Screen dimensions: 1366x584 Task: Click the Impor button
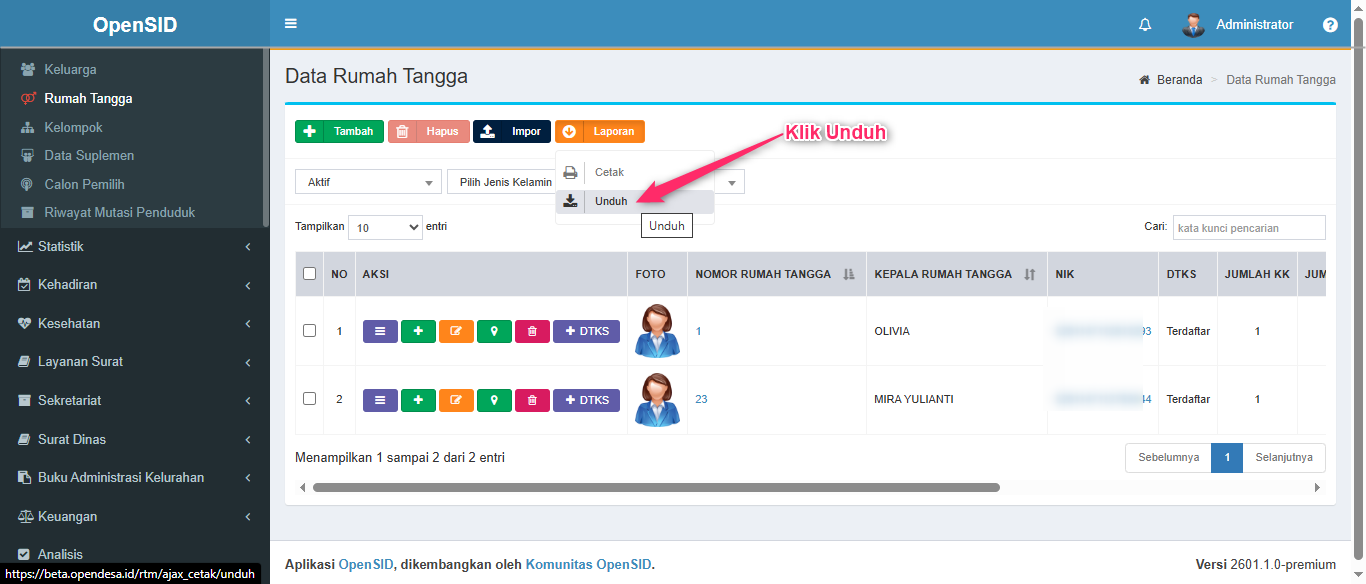click(511, 131)
